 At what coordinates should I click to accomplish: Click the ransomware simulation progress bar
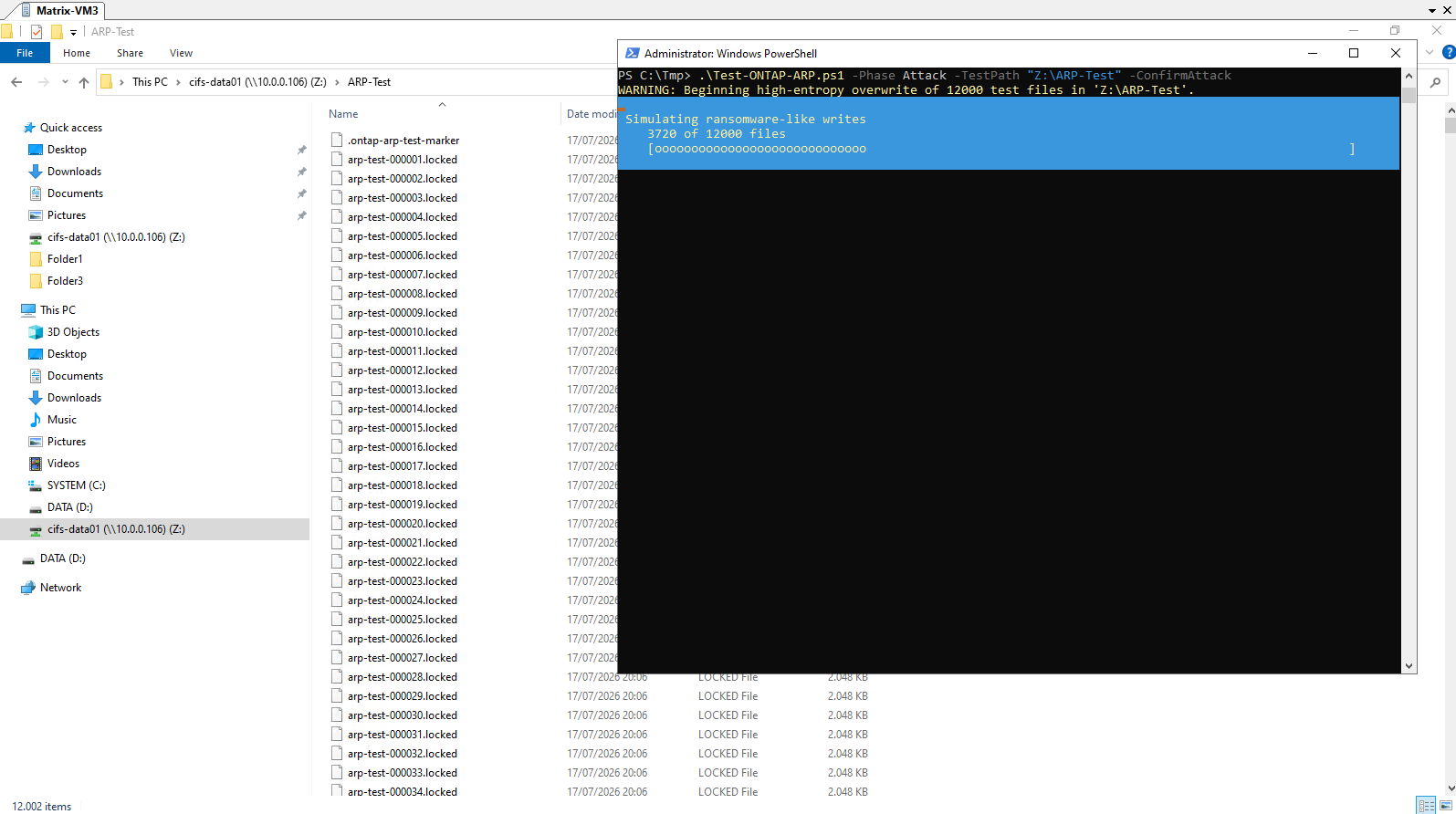coord(1001,149)
